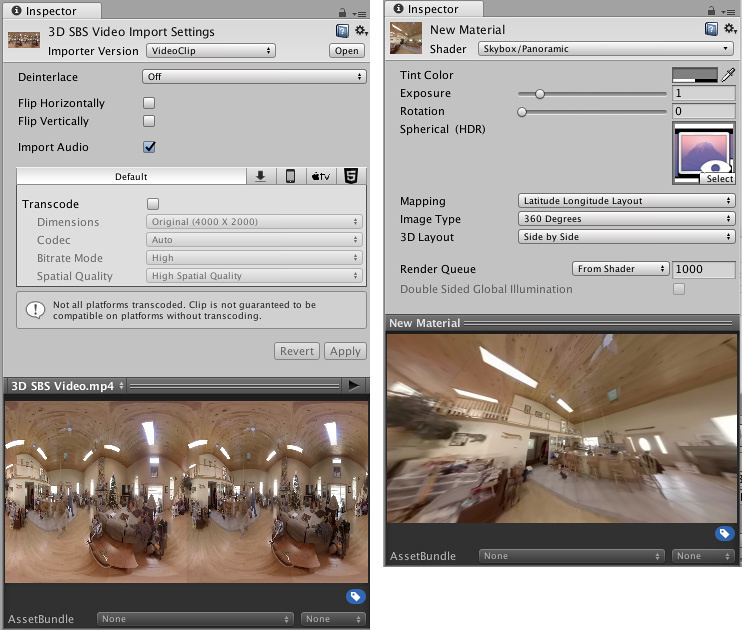Switch to the Default platform tab
This screenshot has width=742, height=630.
point(131,176)
